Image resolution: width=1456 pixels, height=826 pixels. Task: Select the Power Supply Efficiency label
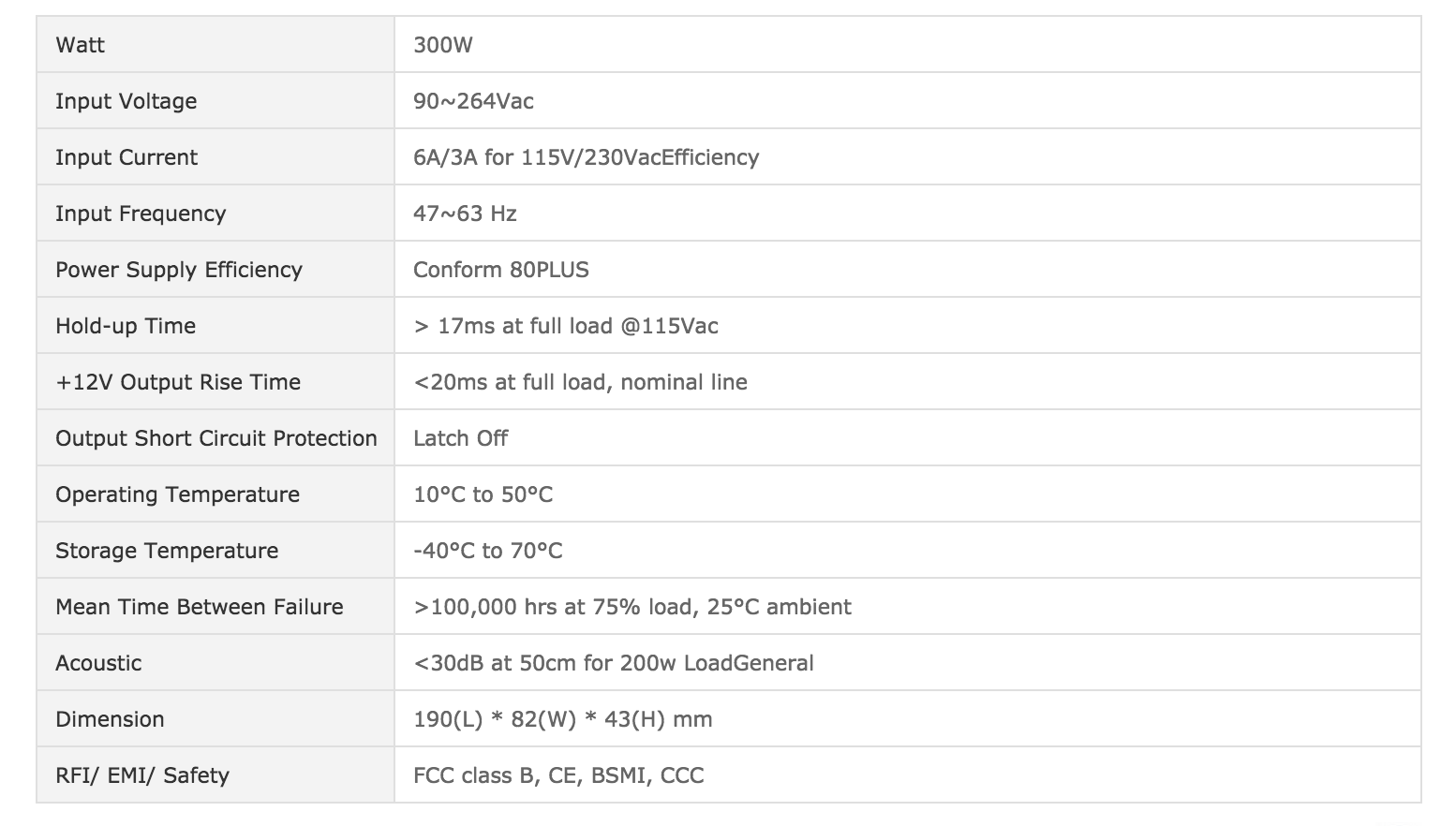coord(178,270)
